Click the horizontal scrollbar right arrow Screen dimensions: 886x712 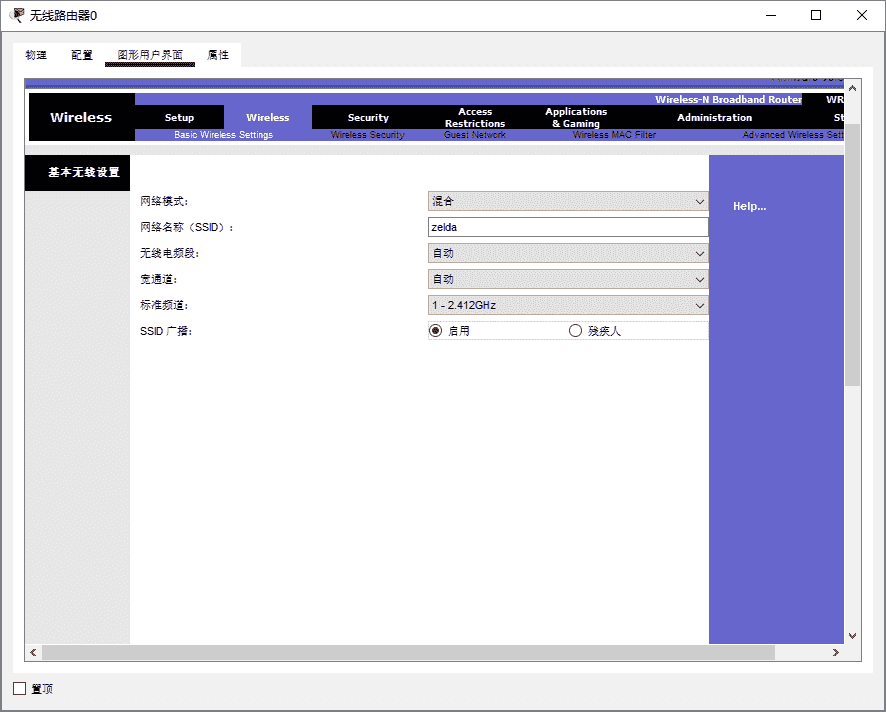pos(835,653)
